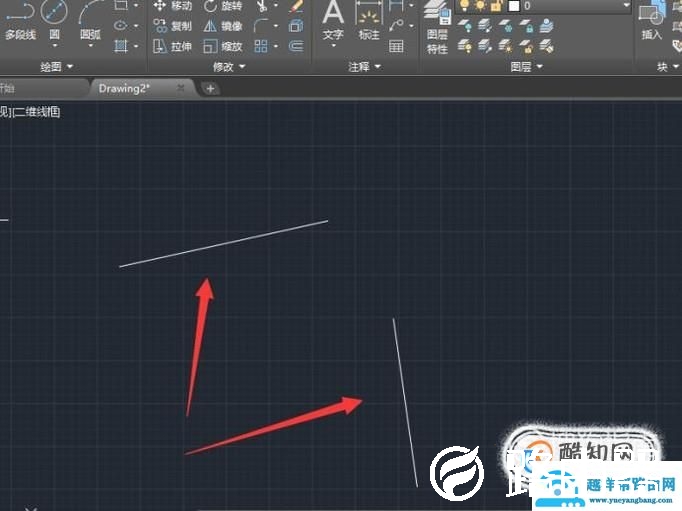The image size is (682, 511).
Task: Toggle the layer freeze sun icon
Action: coord(480,6)
